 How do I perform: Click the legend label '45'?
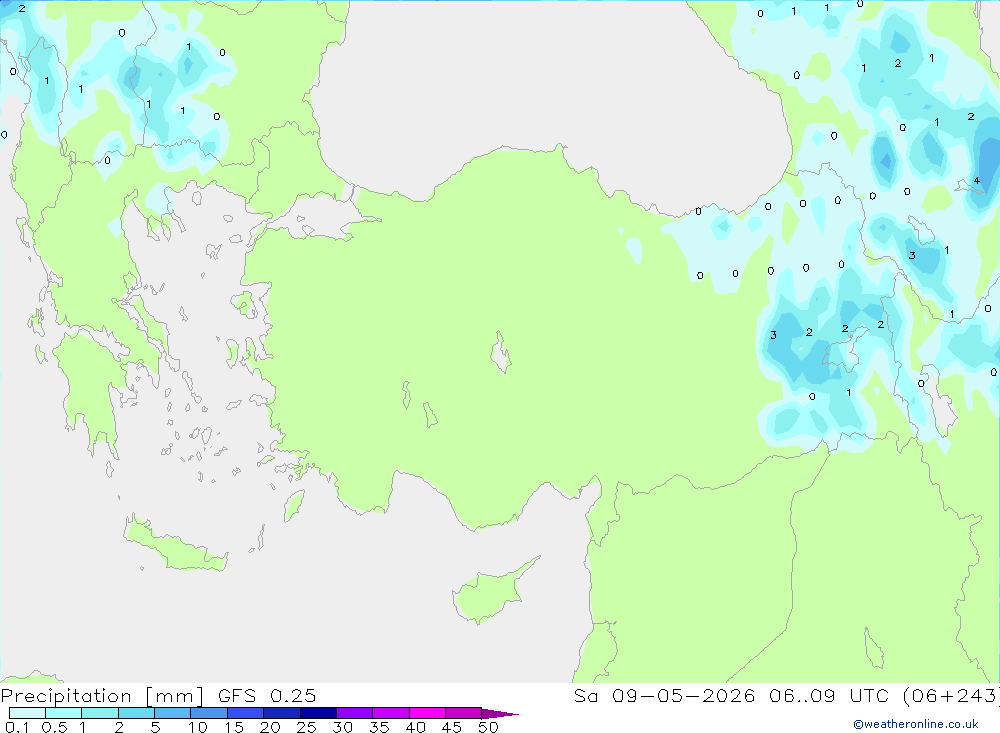pos(452,727)
